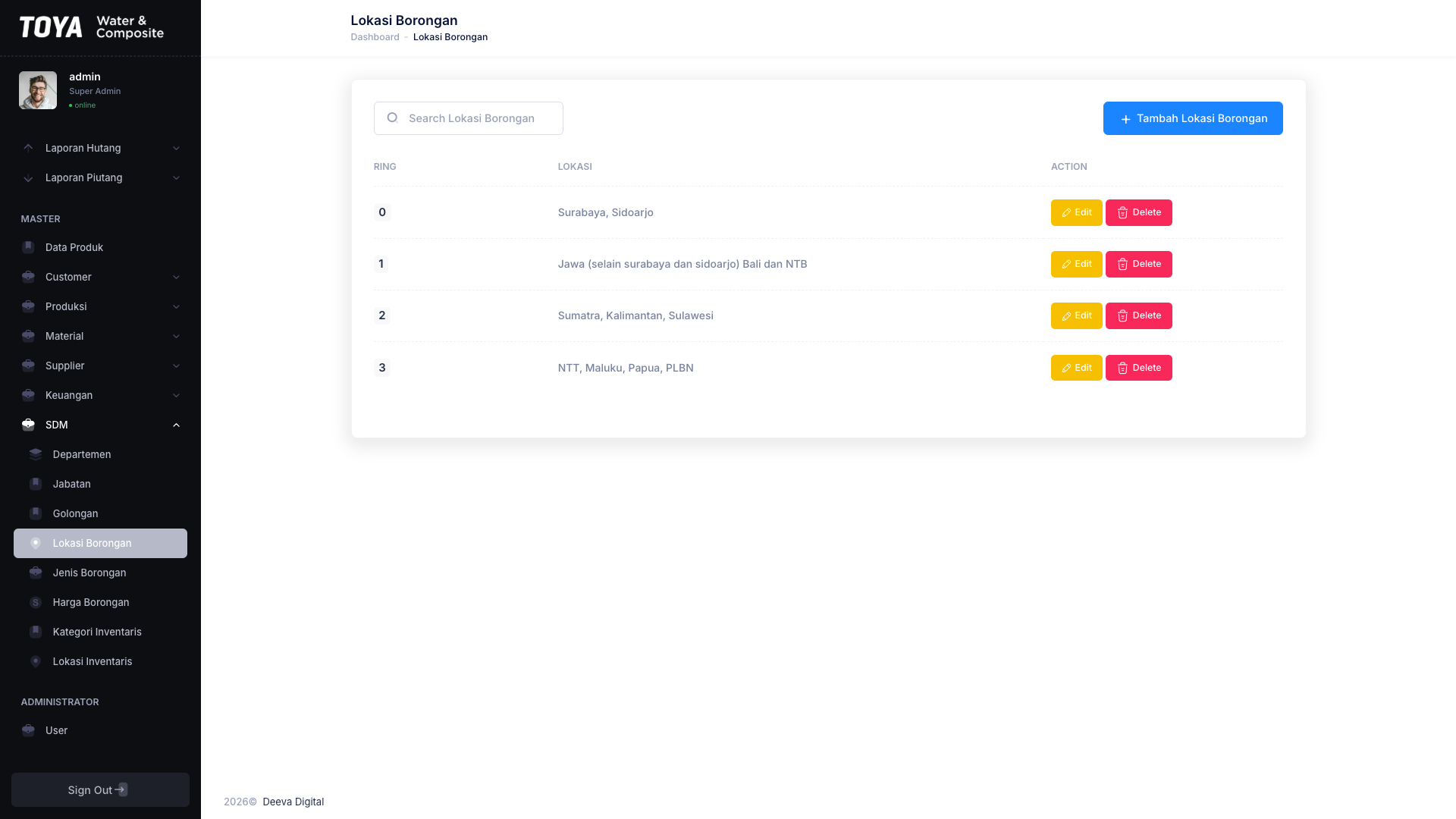This screenshot has height=819, width=1456.
Task: Click the SDM icon in sidebar
Action: click(28, 425)
